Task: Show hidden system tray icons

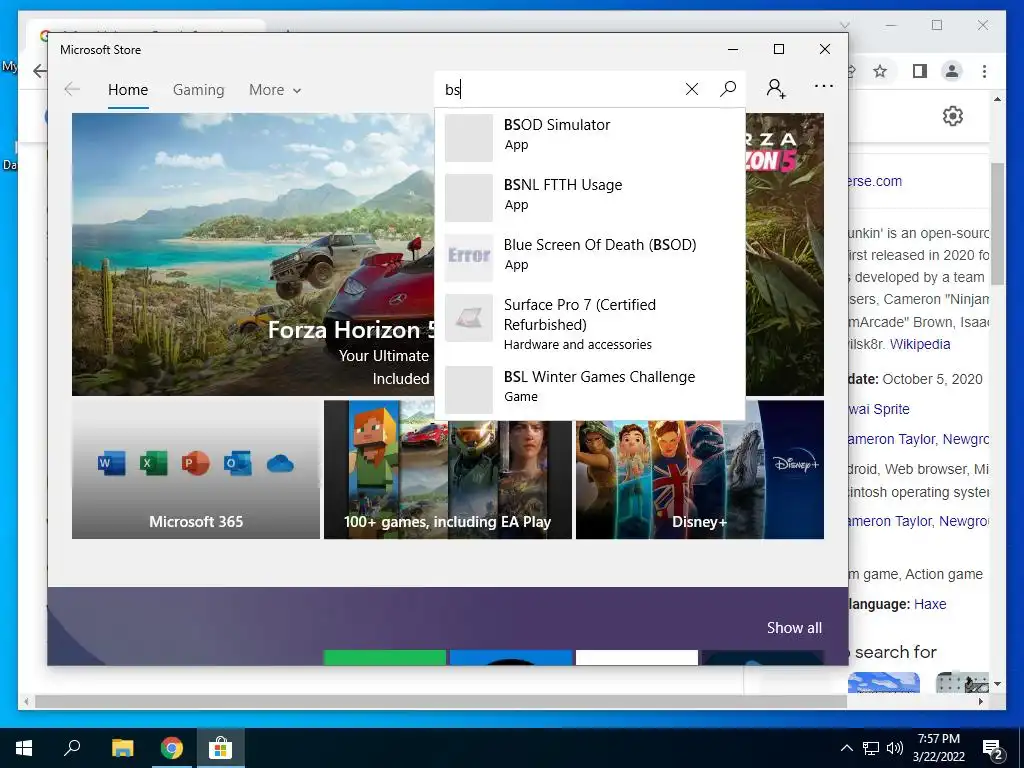Action: pyautogui.click(x=846, y=748)
